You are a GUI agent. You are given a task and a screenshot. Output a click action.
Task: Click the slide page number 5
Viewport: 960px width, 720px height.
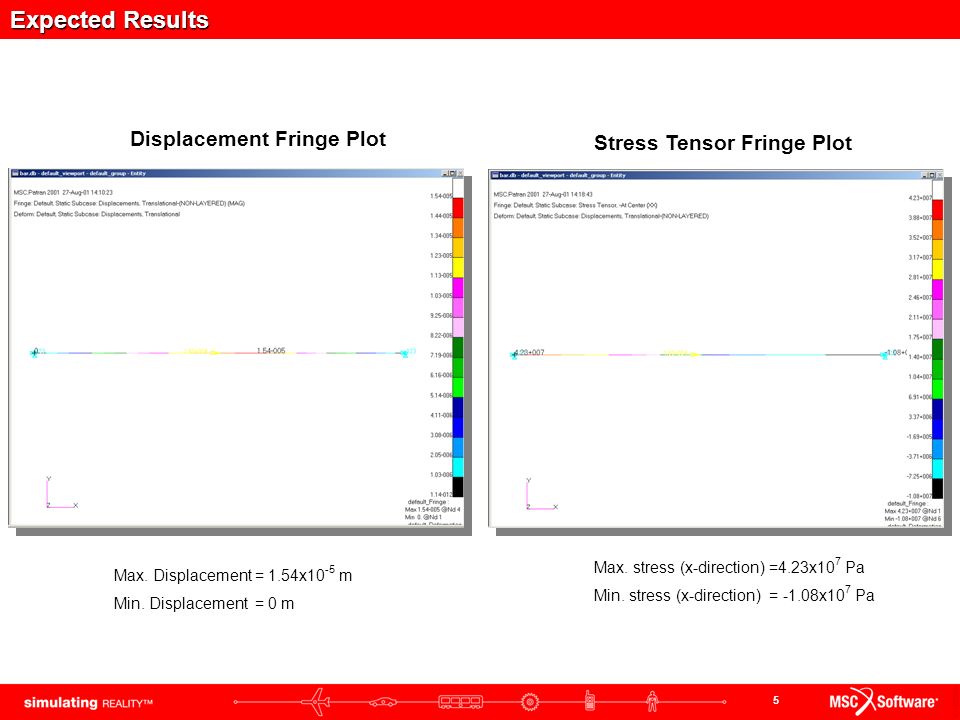click(x=776, y=700)
